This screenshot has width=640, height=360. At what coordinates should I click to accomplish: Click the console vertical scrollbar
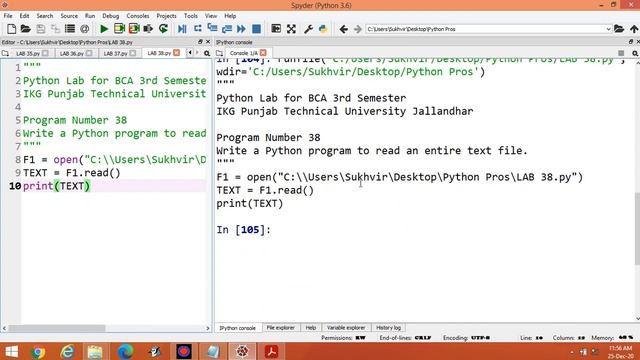coord(637,228)
